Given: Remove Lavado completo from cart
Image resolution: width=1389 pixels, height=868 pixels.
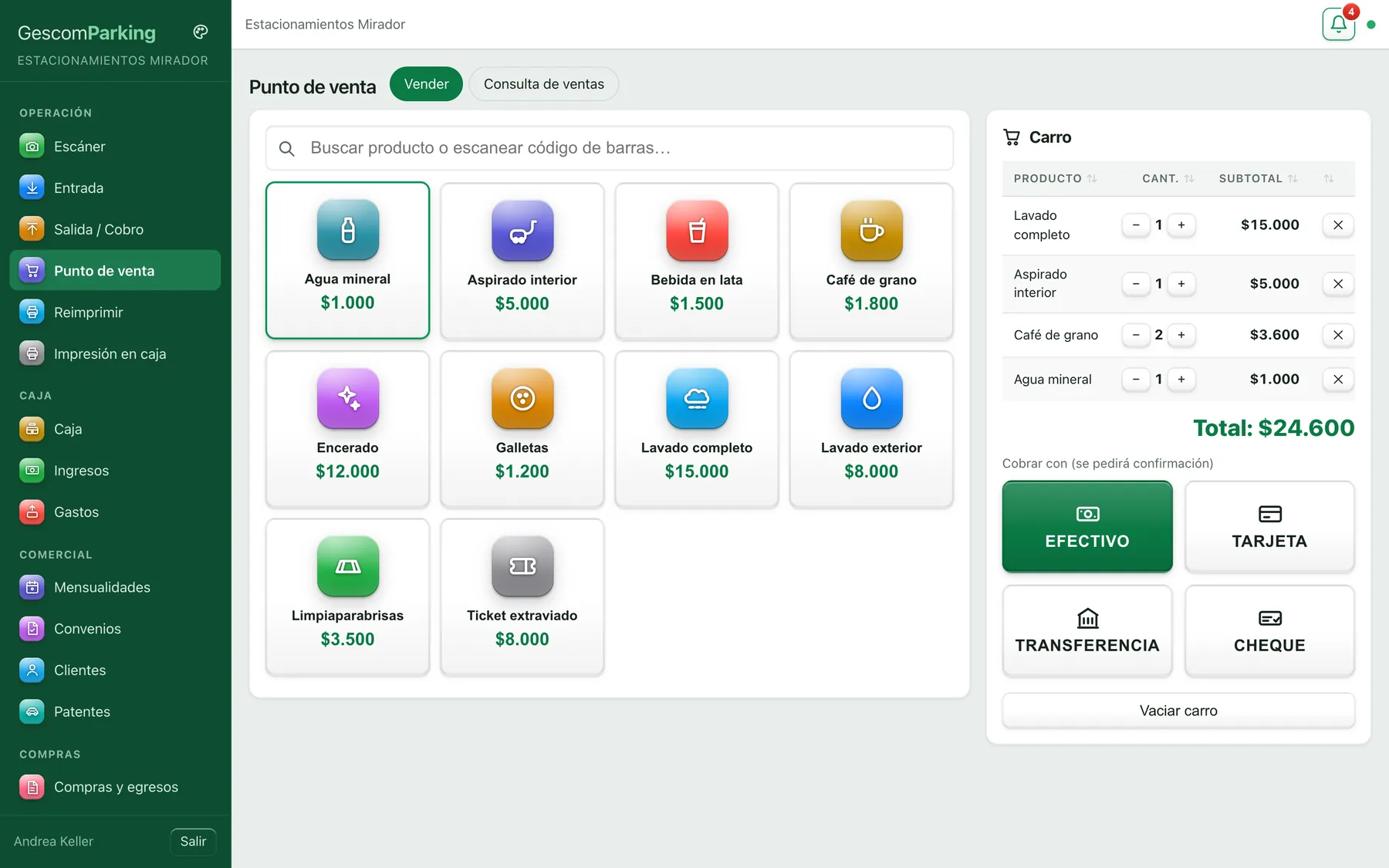Looking at the screenshot, I should (1338, 225).
